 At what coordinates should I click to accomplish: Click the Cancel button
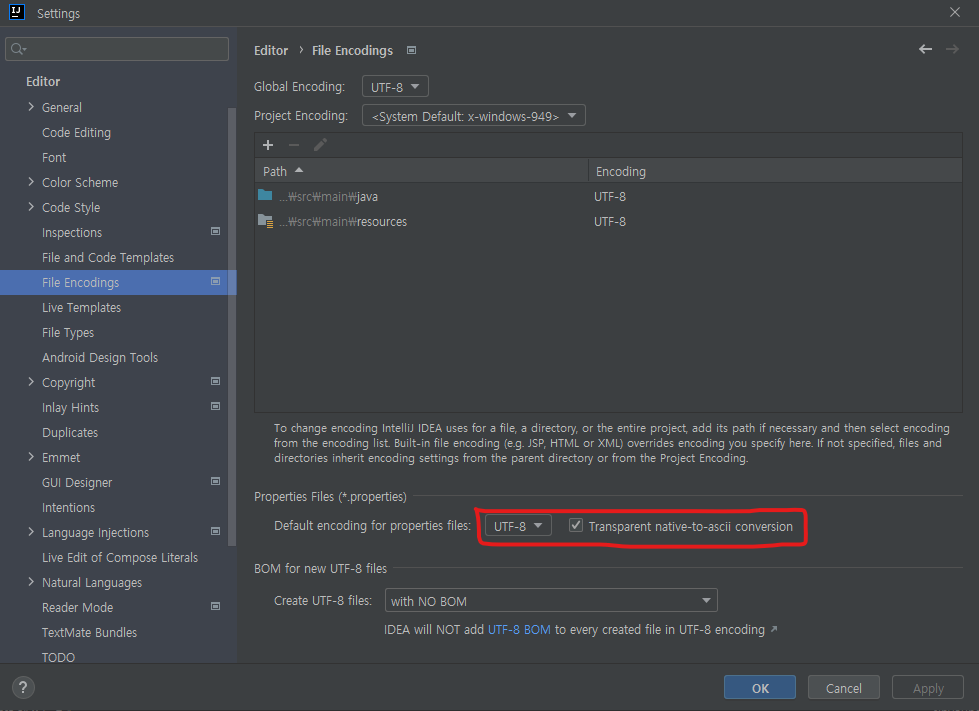pyautogui.click(x=844, y=688)
